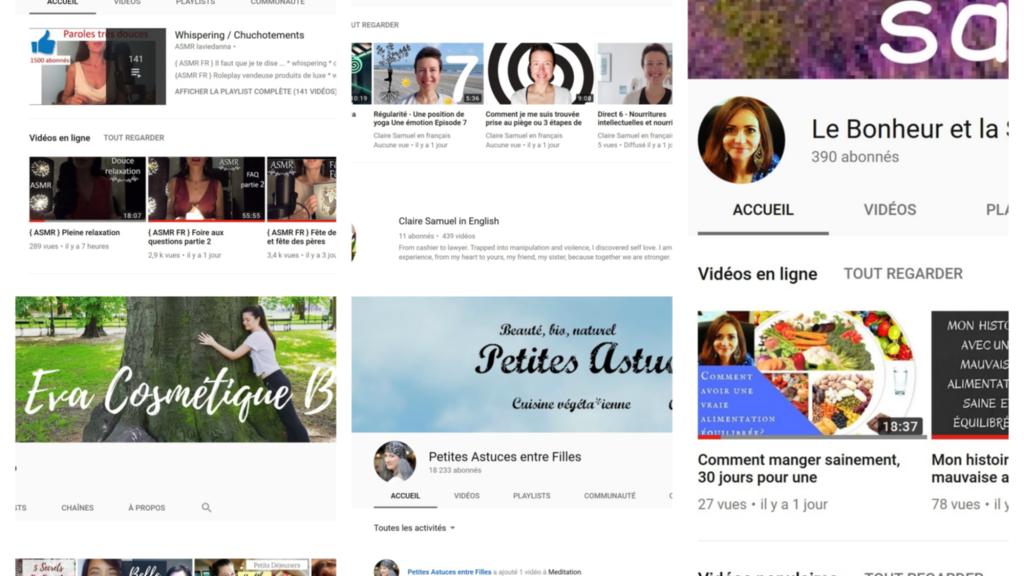The width and height of the screenshot is (1024, 576).
Task: Go to the CHAÎNES tab below Eva Cosmétique banner
Action: 77,507
